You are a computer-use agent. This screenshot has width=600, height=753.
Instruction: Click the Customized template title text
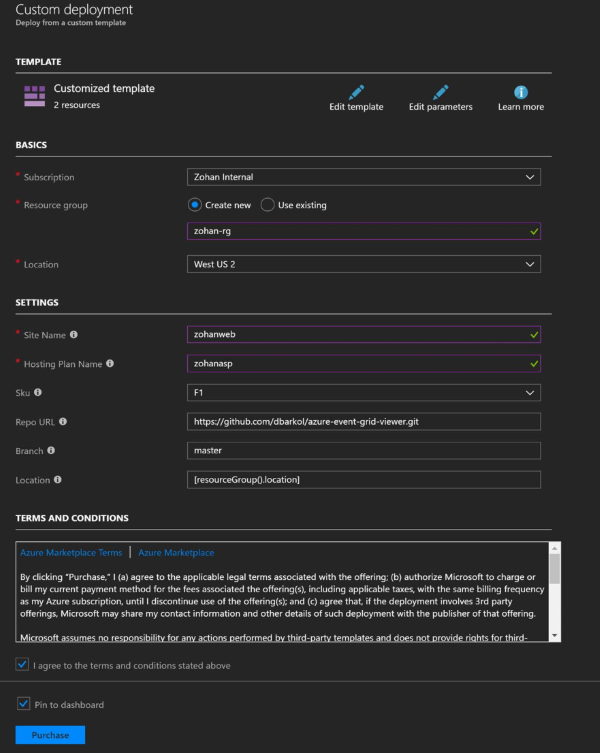pos(104,88)
